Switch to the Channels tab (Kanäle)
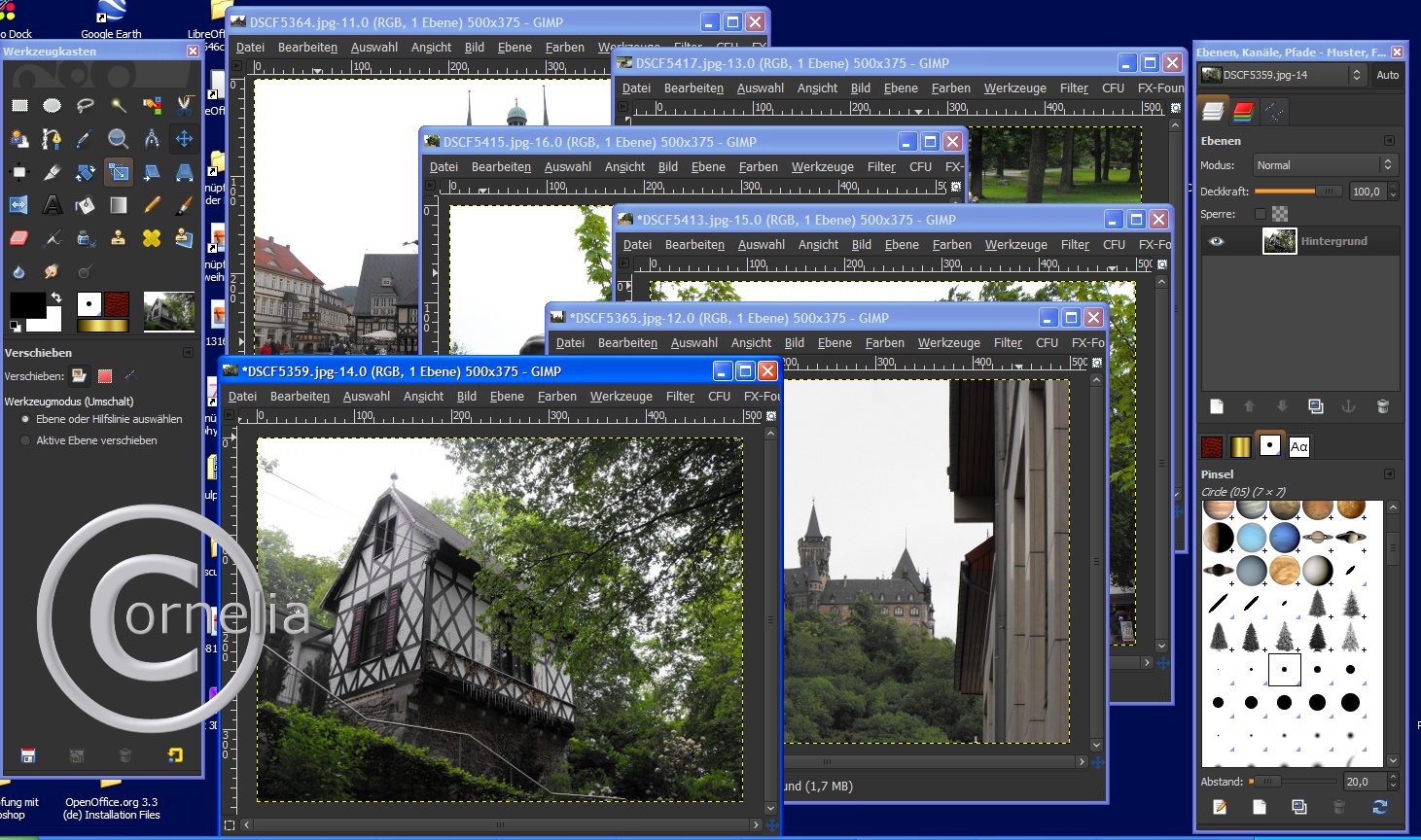This screenshot has width=1421, height=840. click(x=1243, y=112)
